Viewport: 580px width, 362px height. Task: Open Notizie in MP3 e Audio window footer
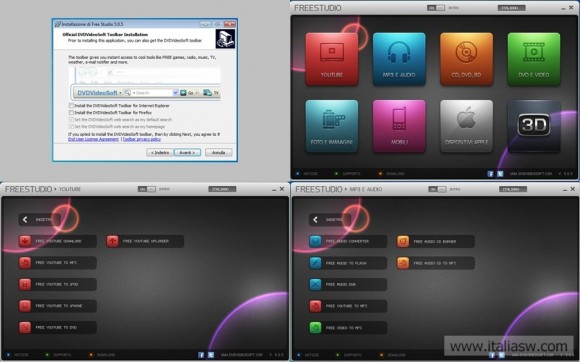(307, 355)
